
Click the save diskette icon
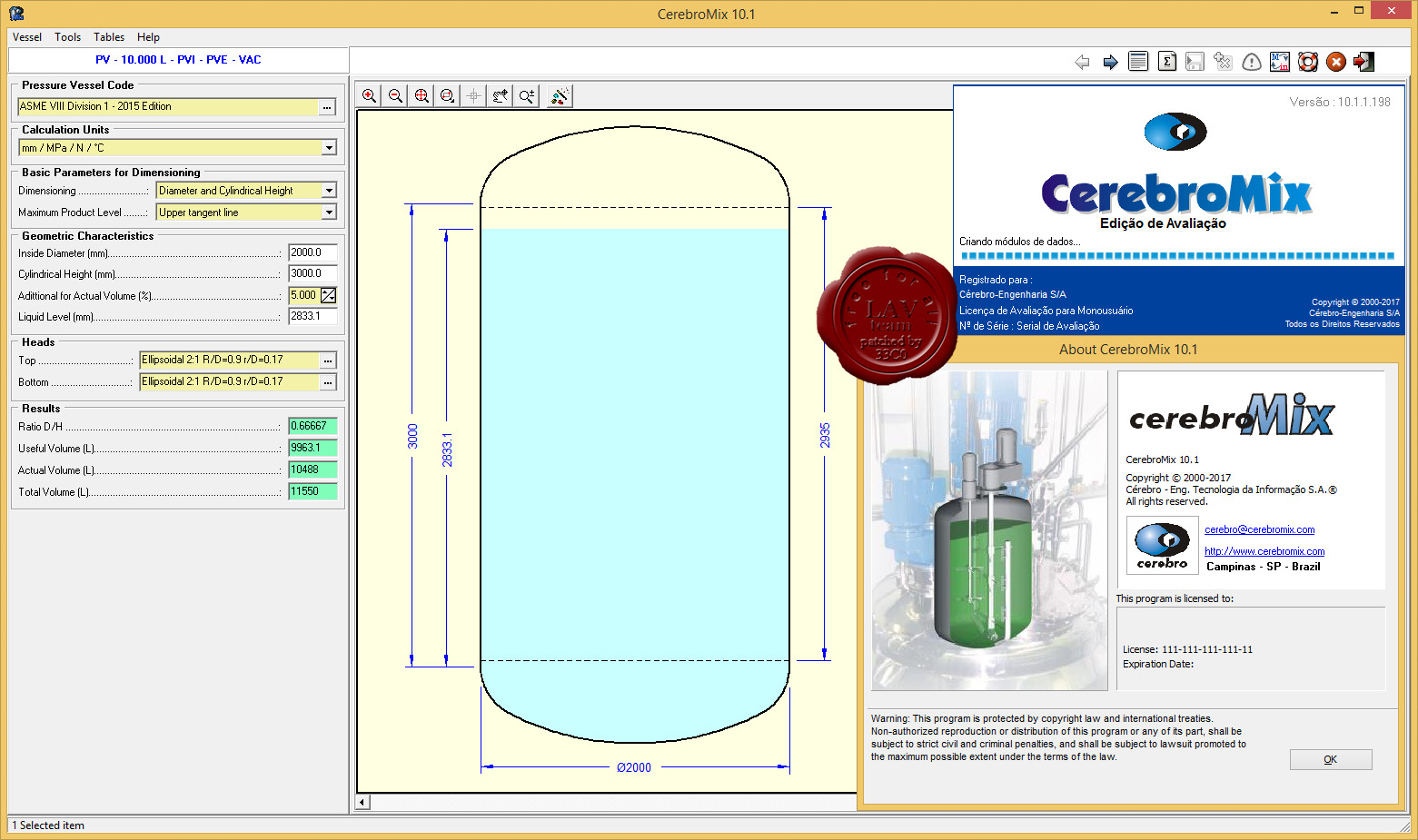(1195, 61)
